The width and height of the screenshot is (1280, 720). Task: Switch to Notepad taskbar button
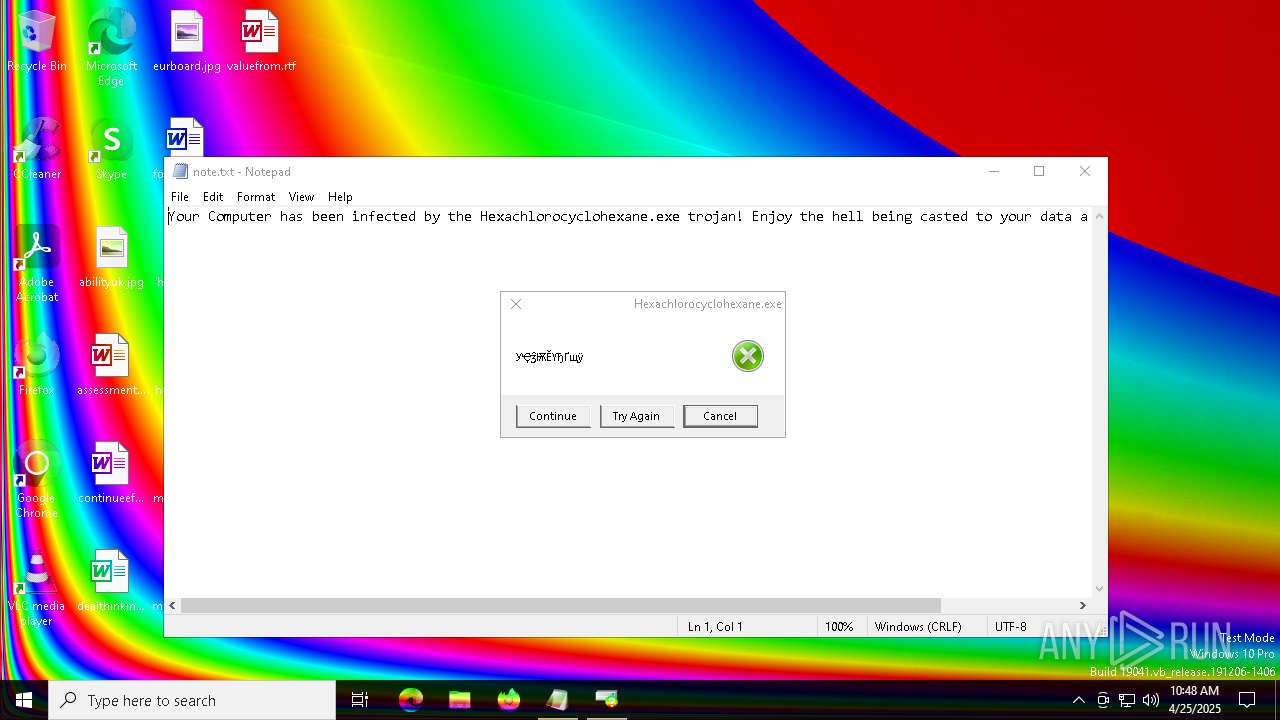point(558,700)
